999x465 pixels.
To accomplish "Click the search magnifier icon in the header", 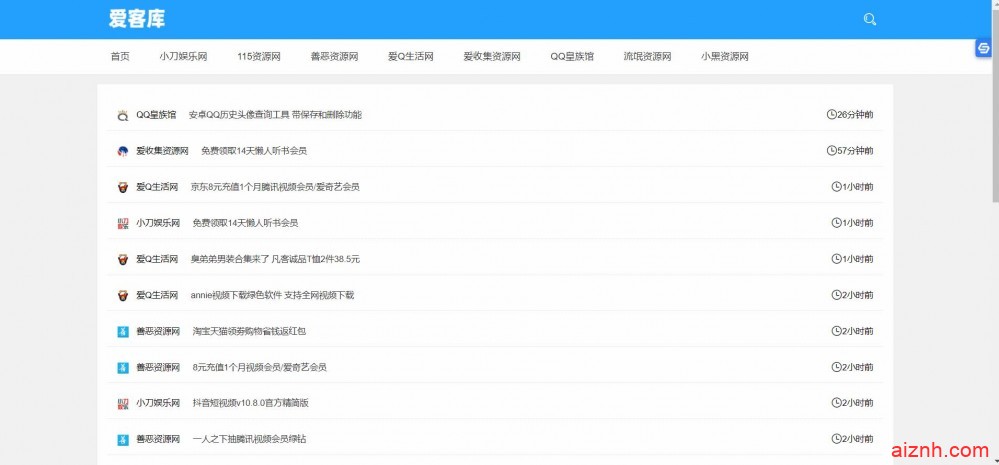I will (870, 19).
